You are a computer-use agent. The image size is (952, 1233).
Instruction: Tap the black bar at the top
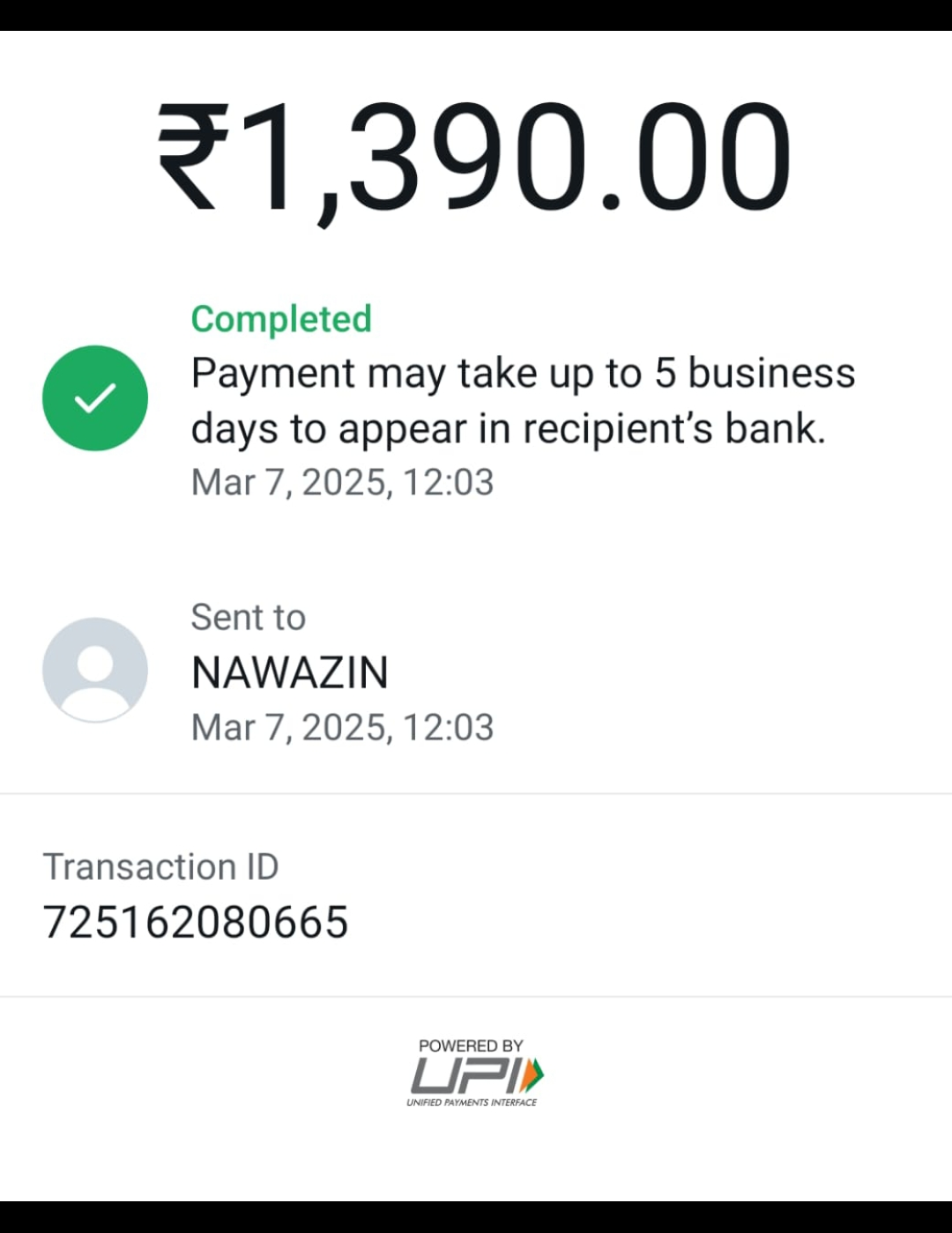coord(476,15)
